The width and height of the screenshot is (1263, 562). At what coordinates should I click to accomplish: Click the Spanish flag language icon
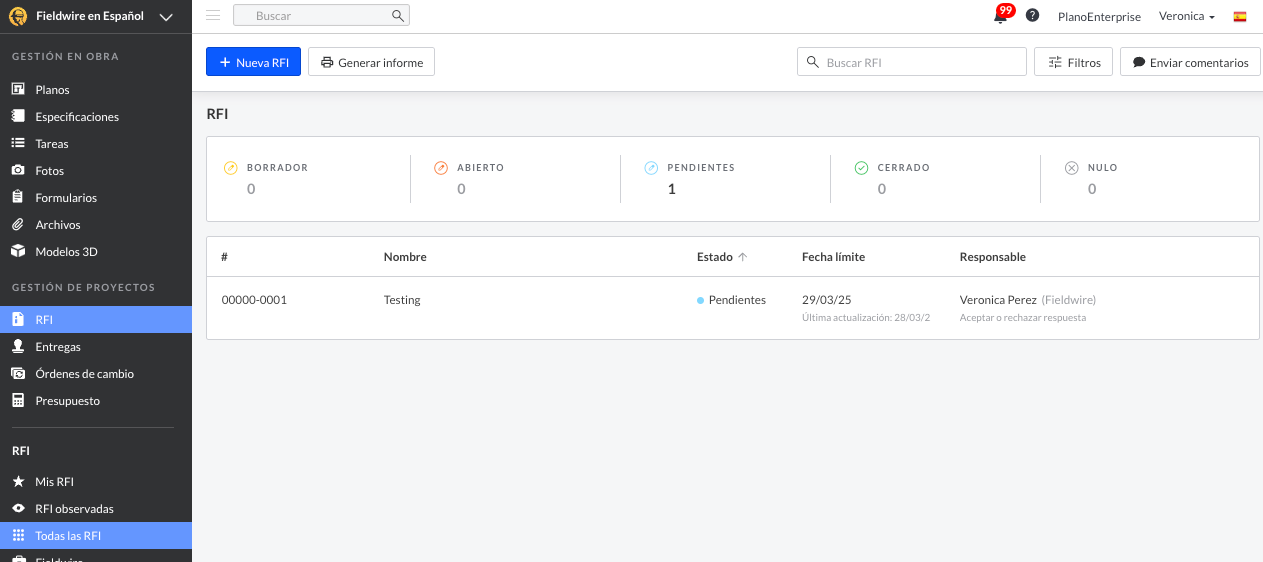(1240, 17)
